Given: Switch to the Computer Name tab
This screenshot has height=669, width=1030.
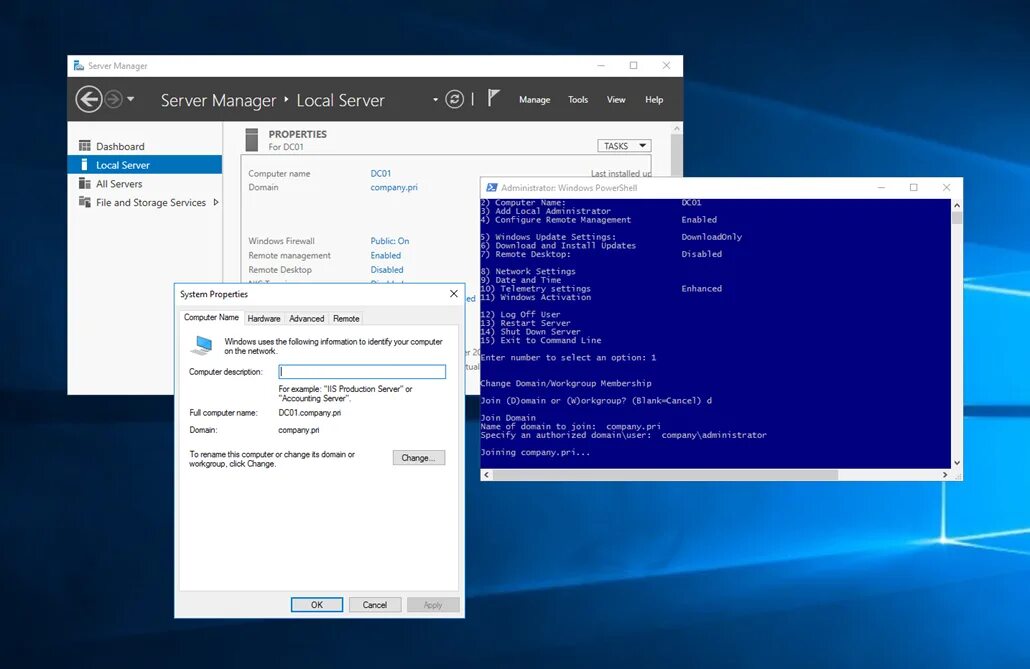Looking at the screenshot, I should (211, 317).
